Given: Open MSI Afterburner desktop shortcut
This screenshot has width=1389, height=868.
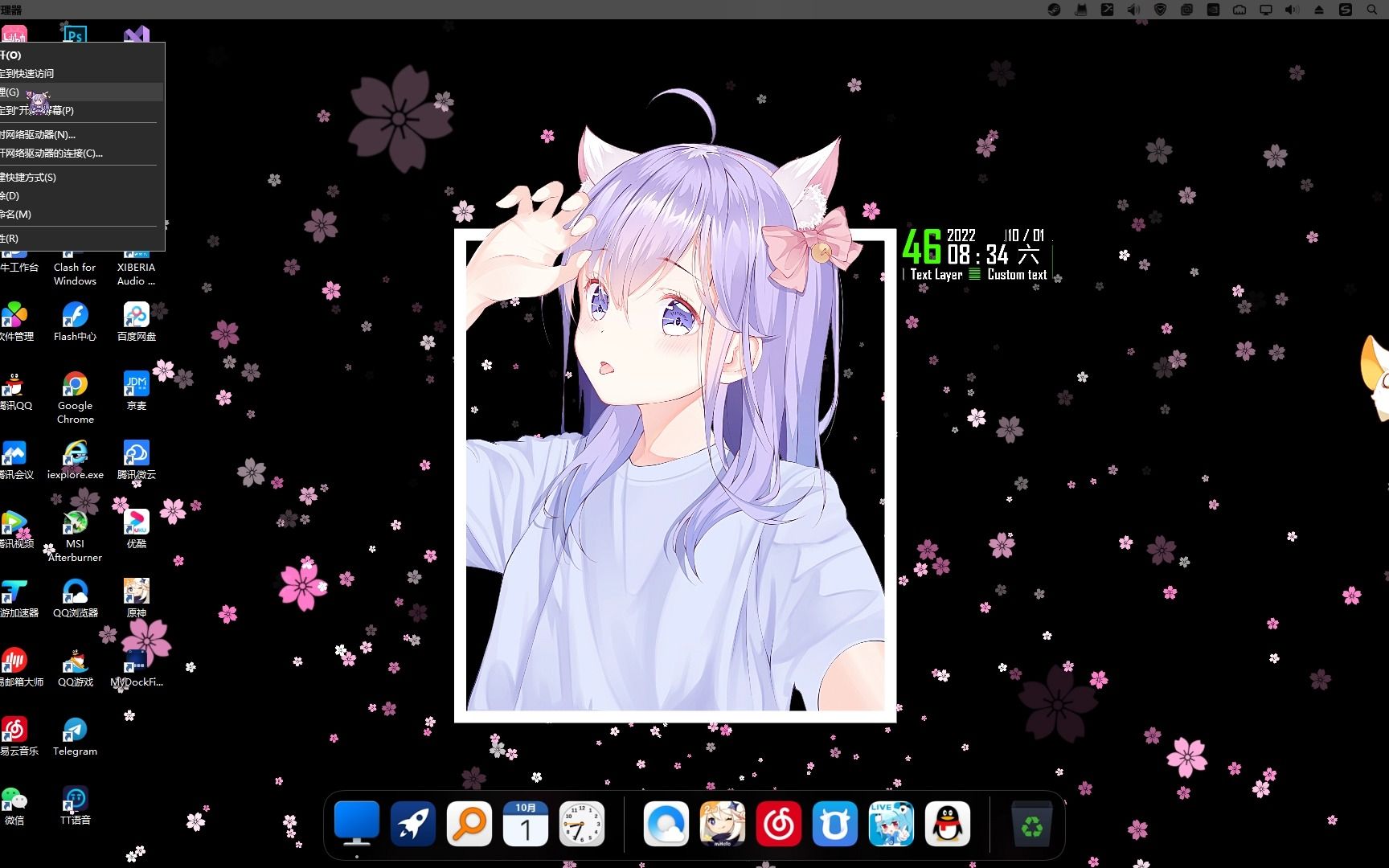Looking at the screenshot, I should click(x=75, y=536).
